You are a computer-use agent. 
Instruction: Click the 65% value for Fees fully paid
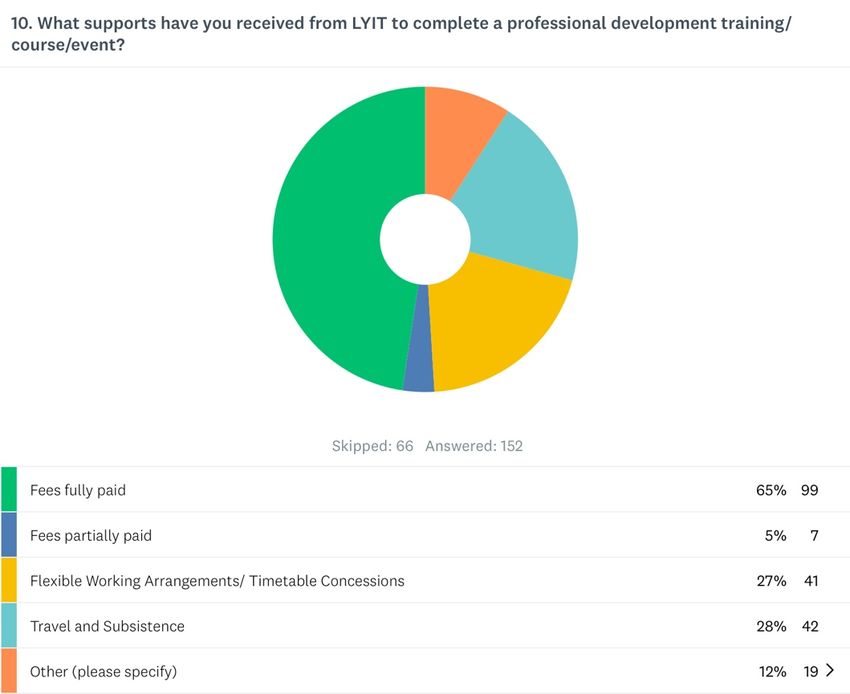(x=771, y=490)
